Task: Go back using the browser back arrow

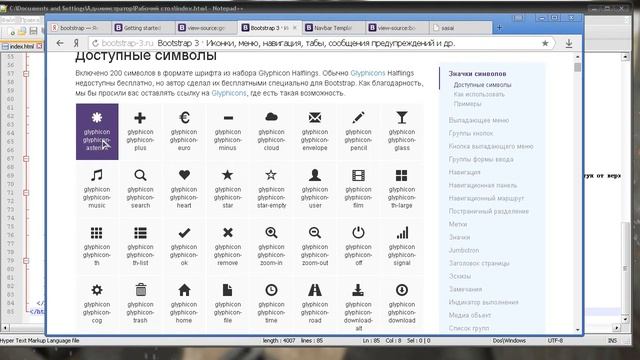Action: tap(60, 43)
